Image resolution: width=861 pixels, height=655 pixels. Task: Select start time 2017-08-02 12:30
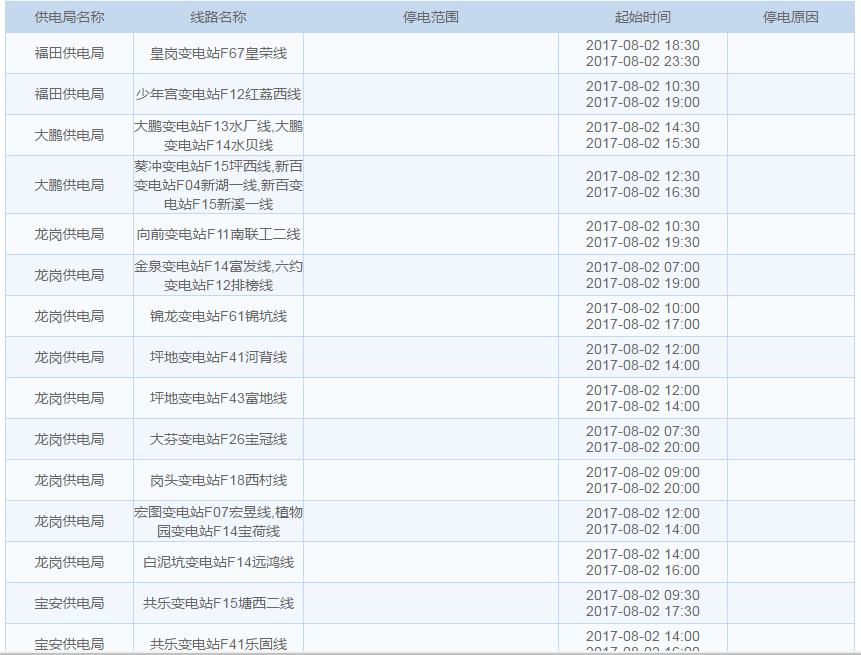(643, 176)
